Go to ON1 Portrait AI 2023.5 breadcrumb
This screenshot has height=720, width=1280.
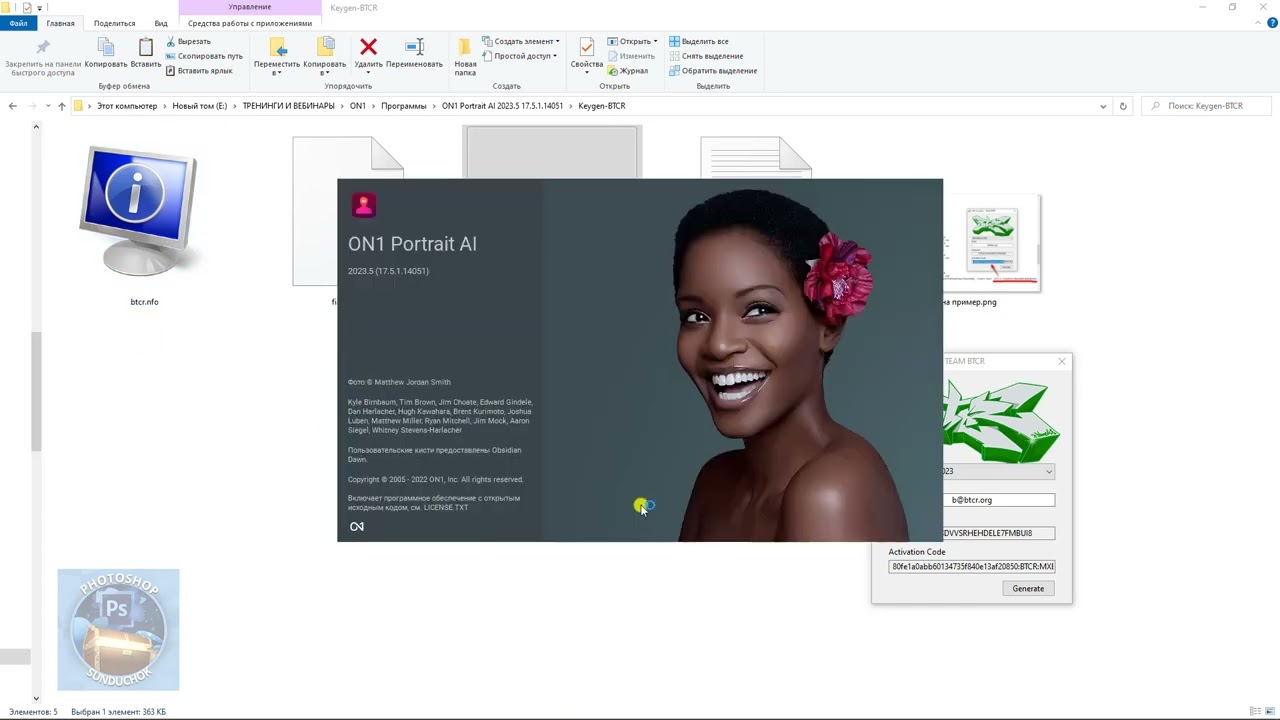point(502,106)
